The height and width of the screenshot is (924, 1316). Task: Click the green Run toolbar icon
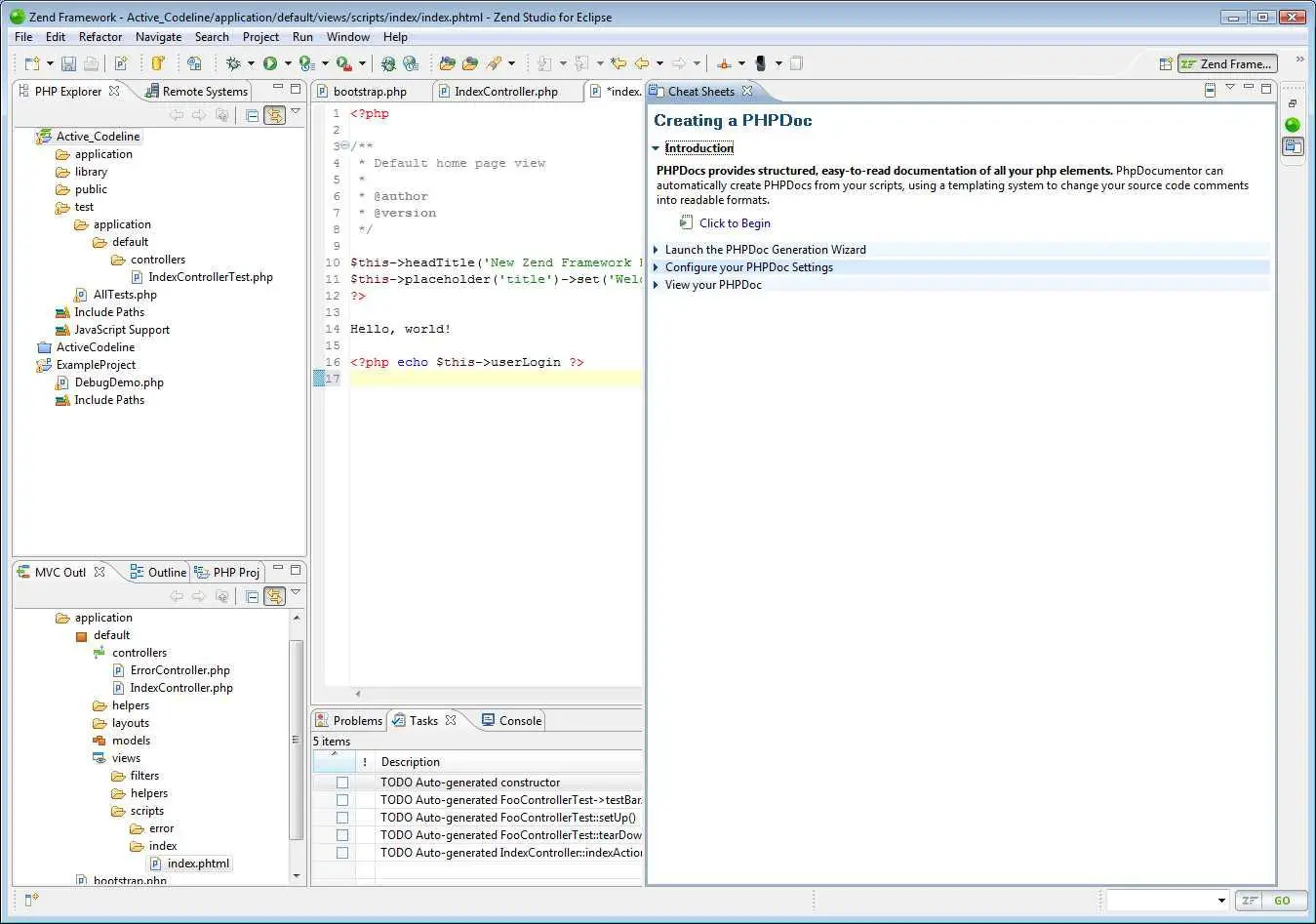(270, 63)
